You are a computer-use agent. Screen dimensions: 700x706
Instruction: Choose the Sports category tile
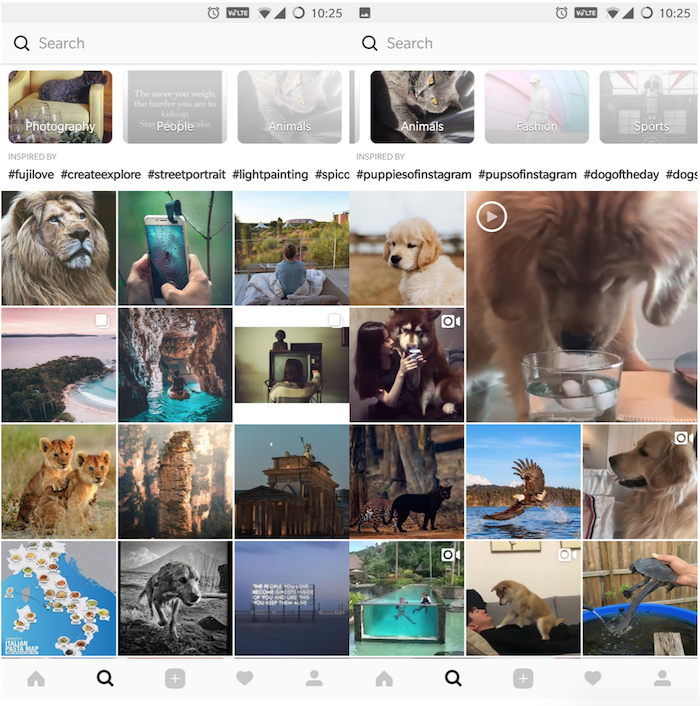(650, 107)
